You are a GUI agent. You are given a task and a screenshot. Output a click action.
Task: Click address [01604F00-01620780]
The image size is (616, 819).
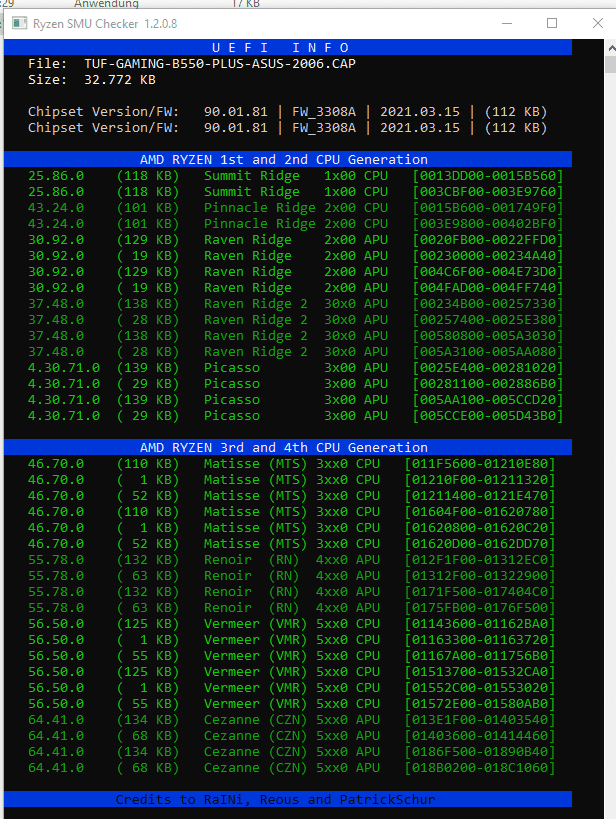point(480,512)
